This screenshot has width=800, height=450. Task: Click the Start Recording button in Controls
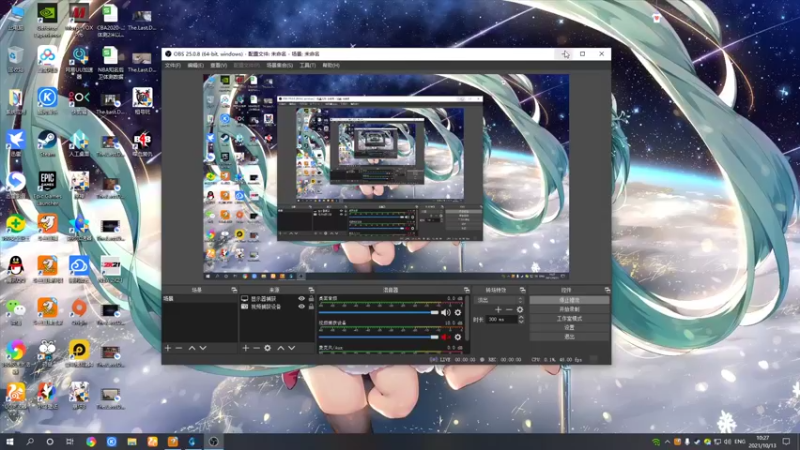tap(569, 309)
